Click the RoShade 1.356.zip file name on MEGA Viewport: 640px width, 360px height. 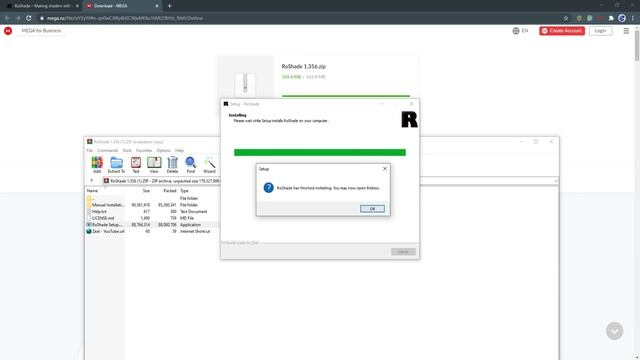click(x=303, y=66)
